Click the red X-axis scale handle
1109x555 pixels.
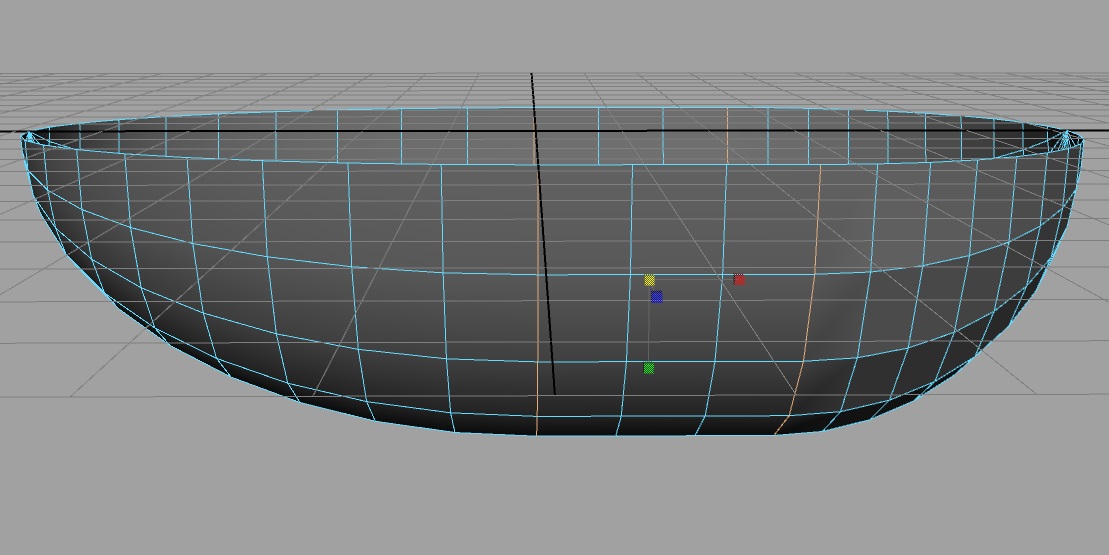[739, 280]
